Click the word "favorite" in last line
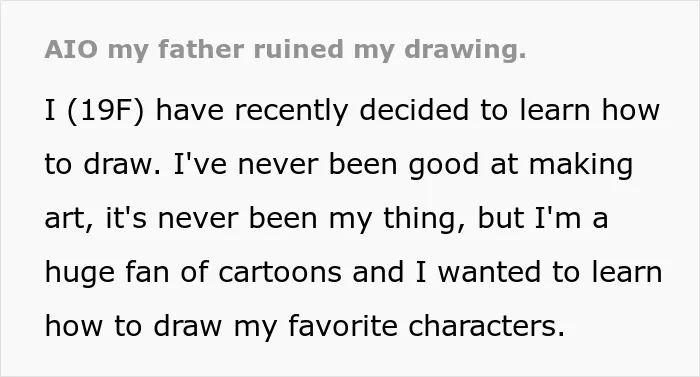Viewport: 700px width, 377px height. (343, 326)
